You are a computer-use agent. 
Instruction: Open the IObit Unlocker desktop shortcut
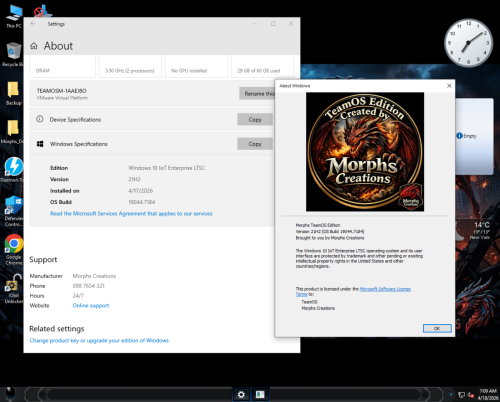click(13, 288)
